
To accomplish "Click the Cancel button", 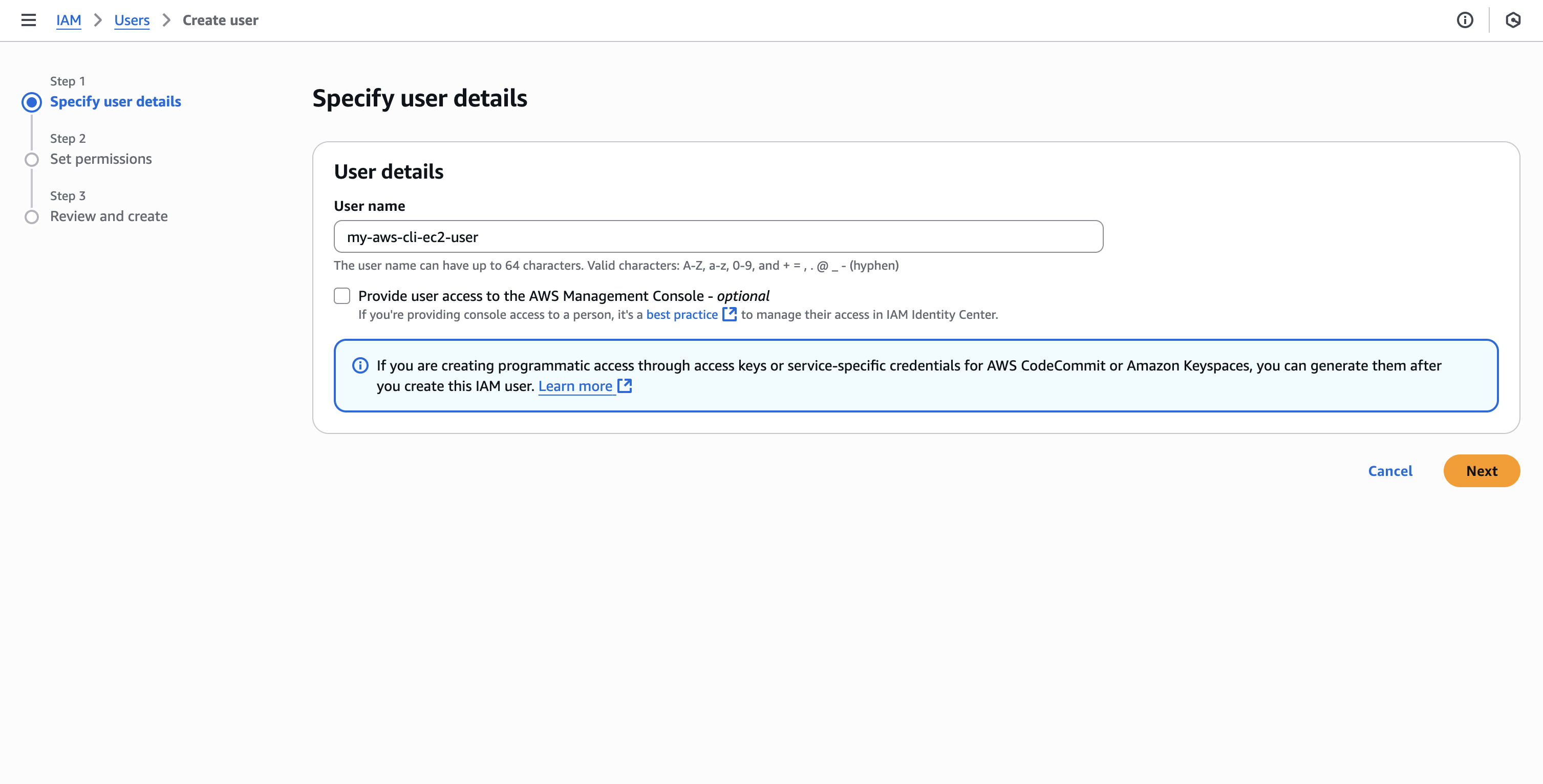I will [x=1389, y=471].
